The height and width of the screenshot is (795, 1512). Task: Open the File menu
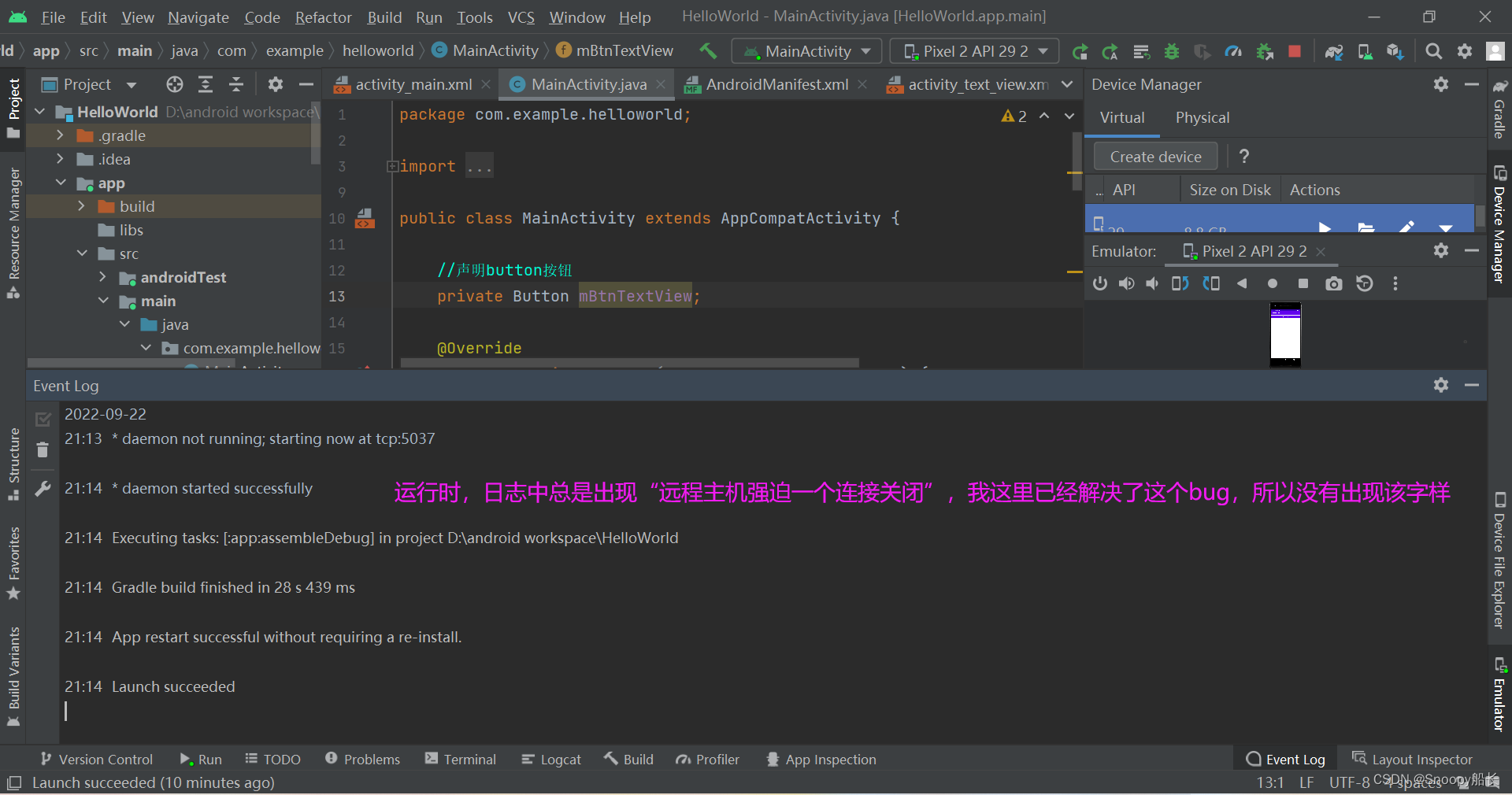[53, 17]
